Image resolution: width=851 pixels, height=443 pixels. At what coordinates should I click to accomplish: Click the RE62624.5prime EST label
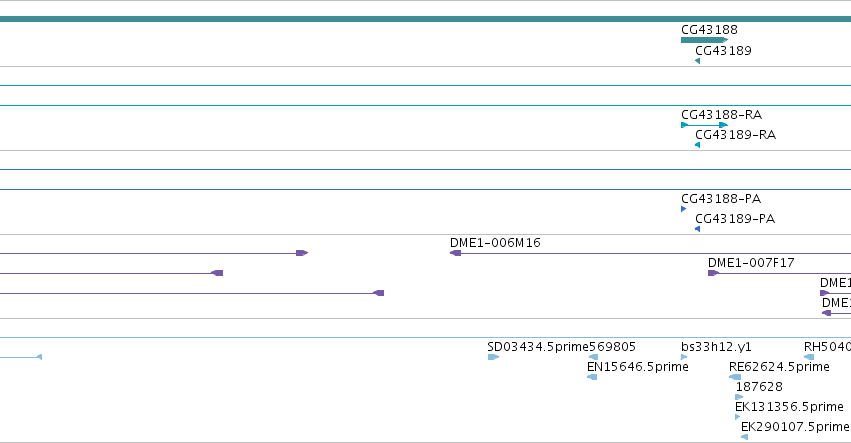pyautogui.click(x=779, y=367)
